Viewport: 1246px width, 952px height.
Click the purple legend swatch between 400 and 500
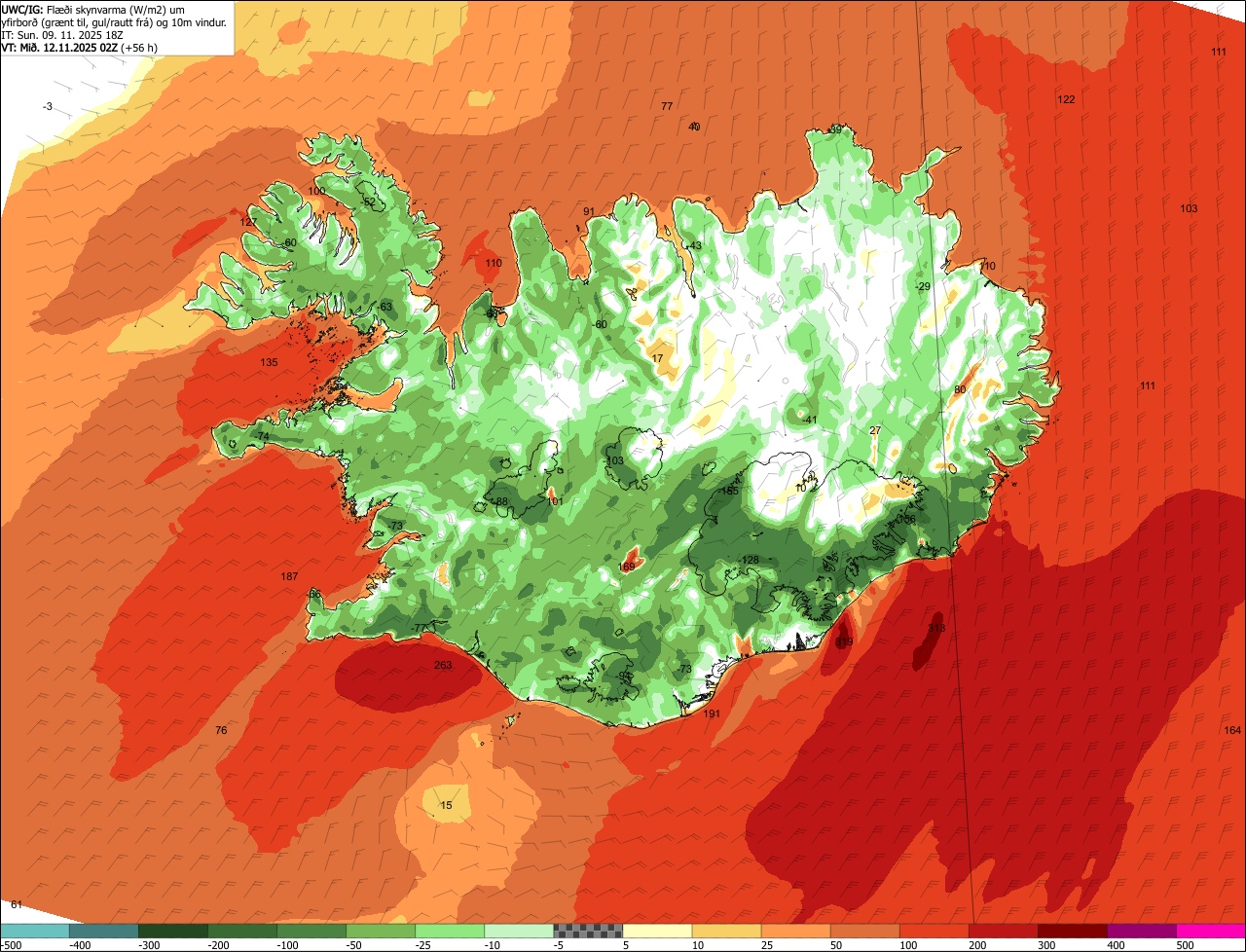[1142, 931]
